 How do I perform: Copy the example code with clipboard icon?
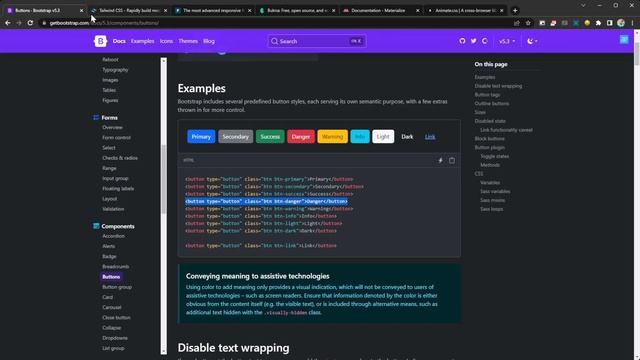point(452,160)
